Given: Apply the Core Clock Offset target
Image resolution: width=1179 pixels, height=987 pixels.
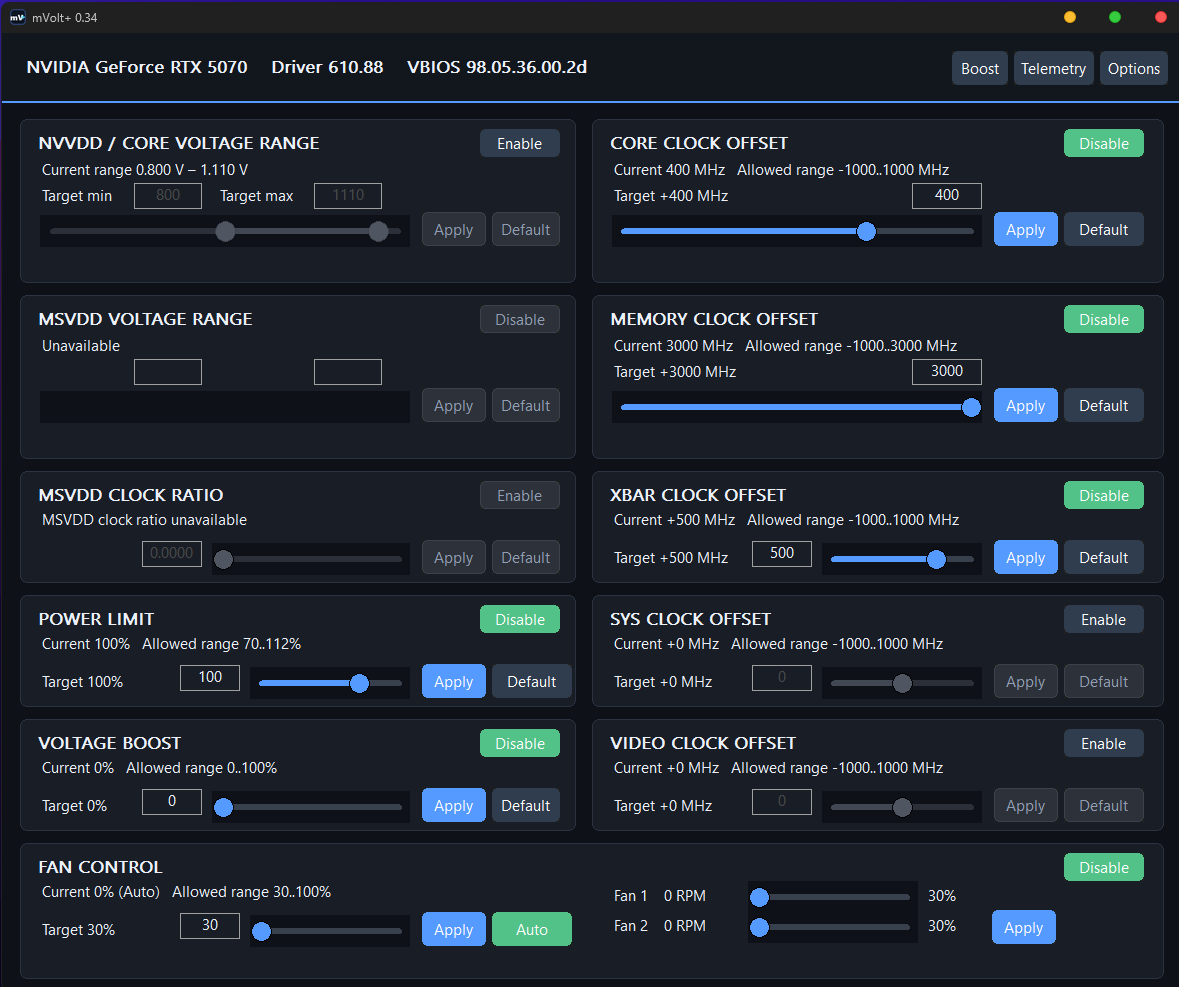Looking at the screenshot, I should [x=1026, y=229].
